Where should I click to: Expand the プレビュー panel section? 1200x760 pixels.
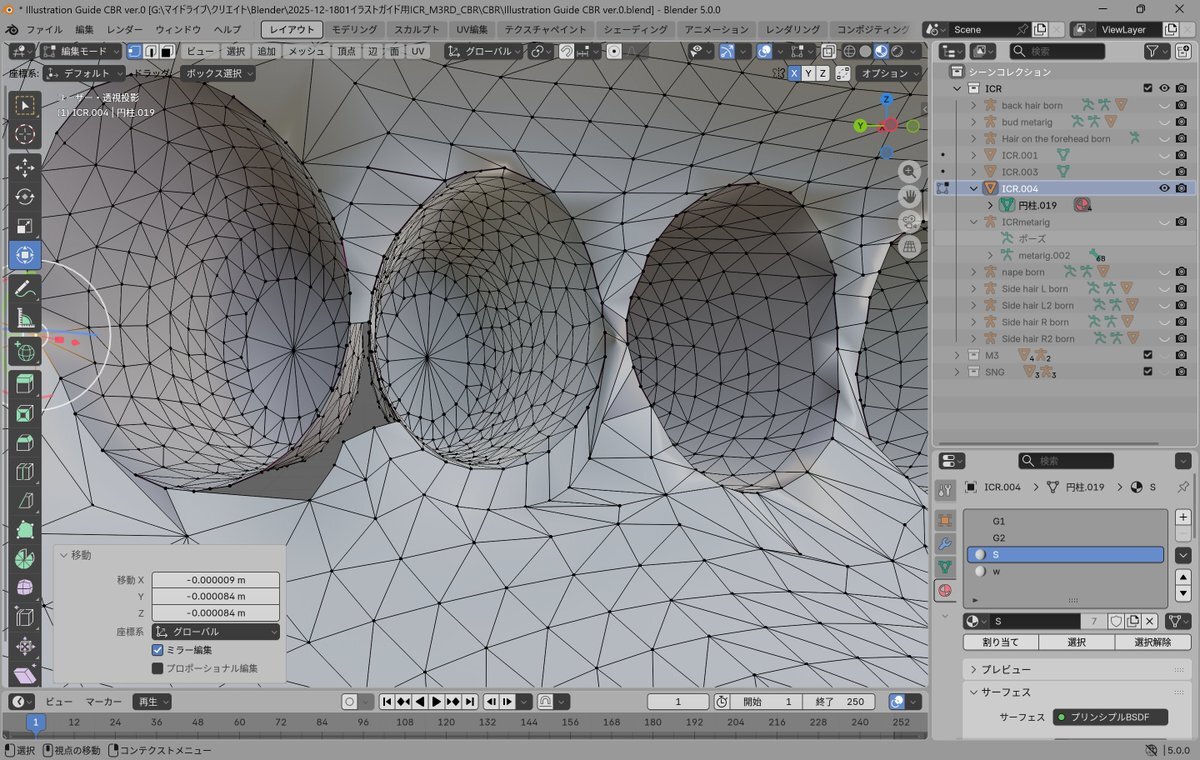pos(1007,669)
